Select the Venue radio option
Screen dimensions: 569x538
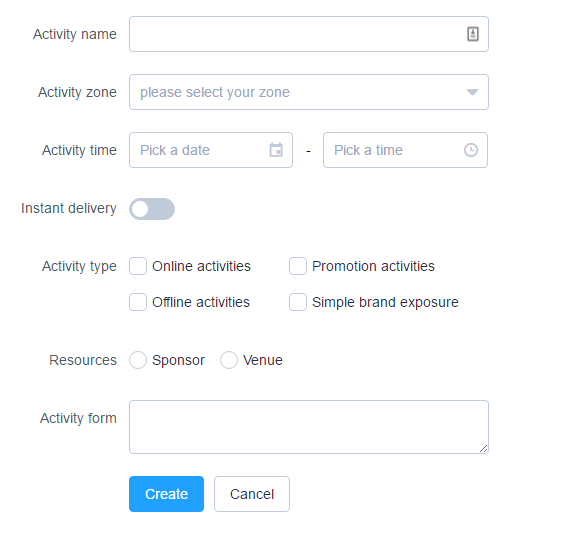(x=229, y=360)
